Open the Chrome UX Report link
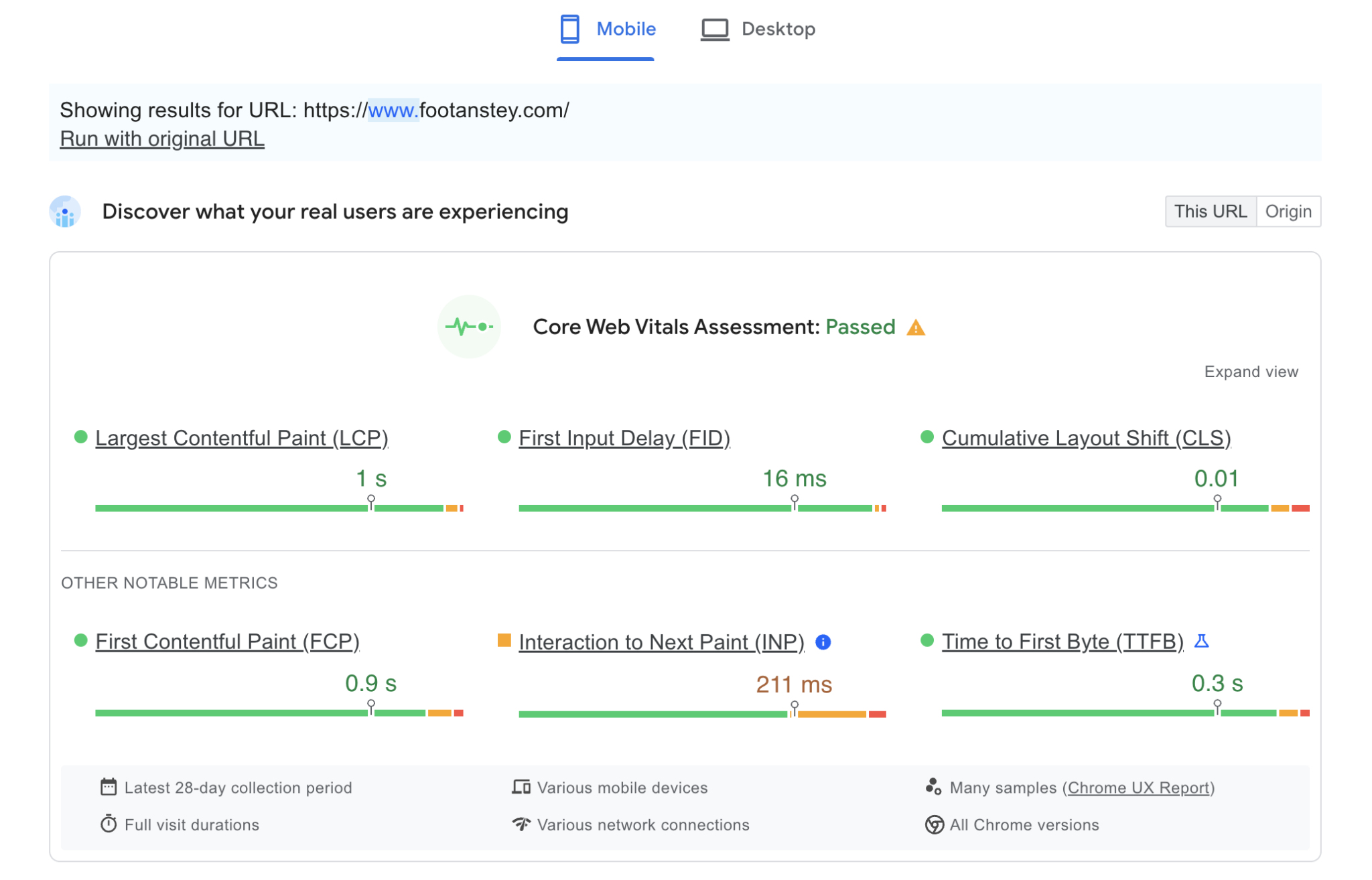Screen dimensions: 1372x880 pyautogui.click(x=1138, y=788)
